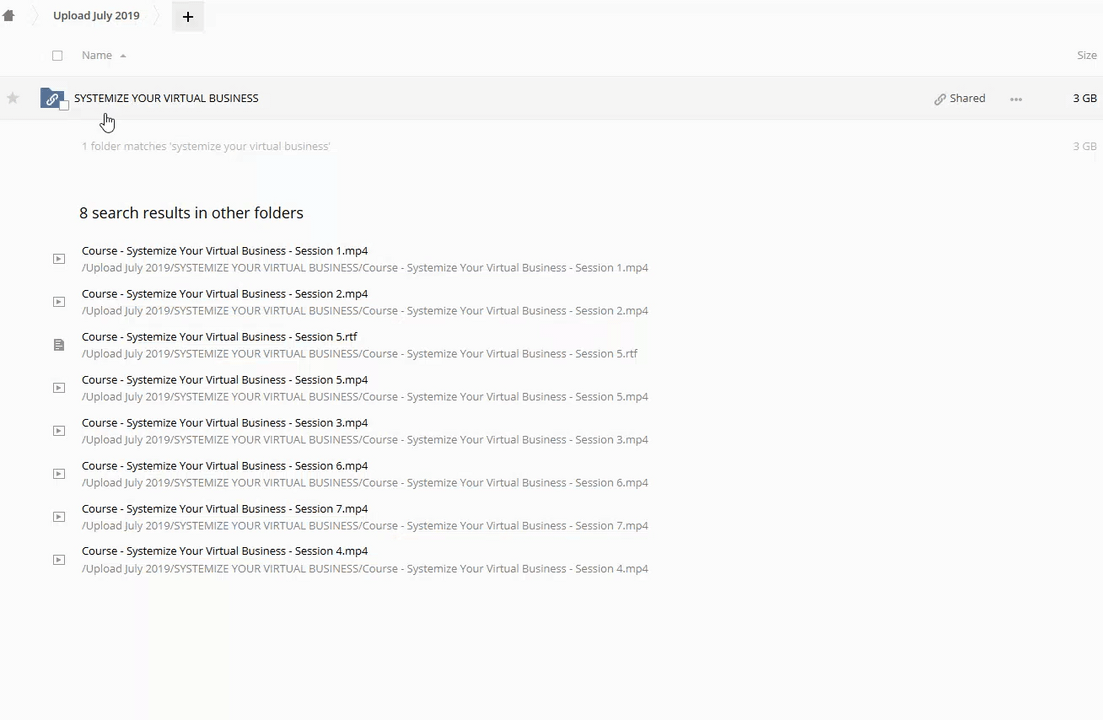Click video icon for Session 1.mp4

click(59, 259)
